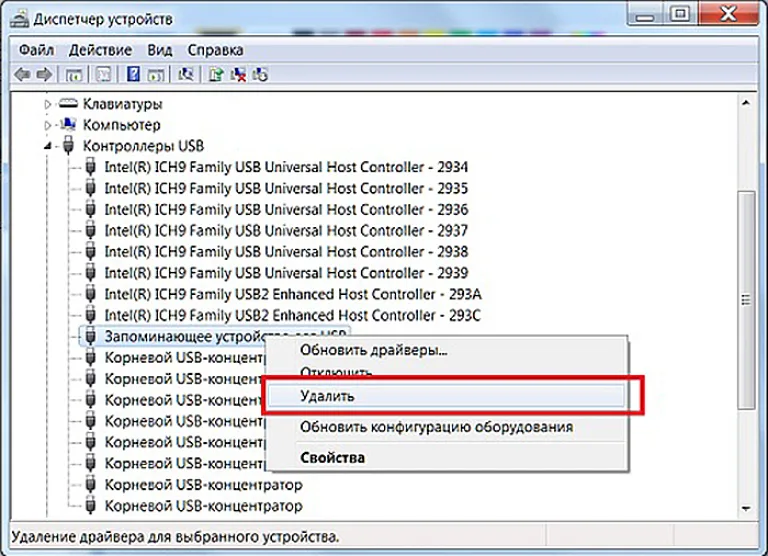Click the update driver toolbar icon

(x=216, y=74)
